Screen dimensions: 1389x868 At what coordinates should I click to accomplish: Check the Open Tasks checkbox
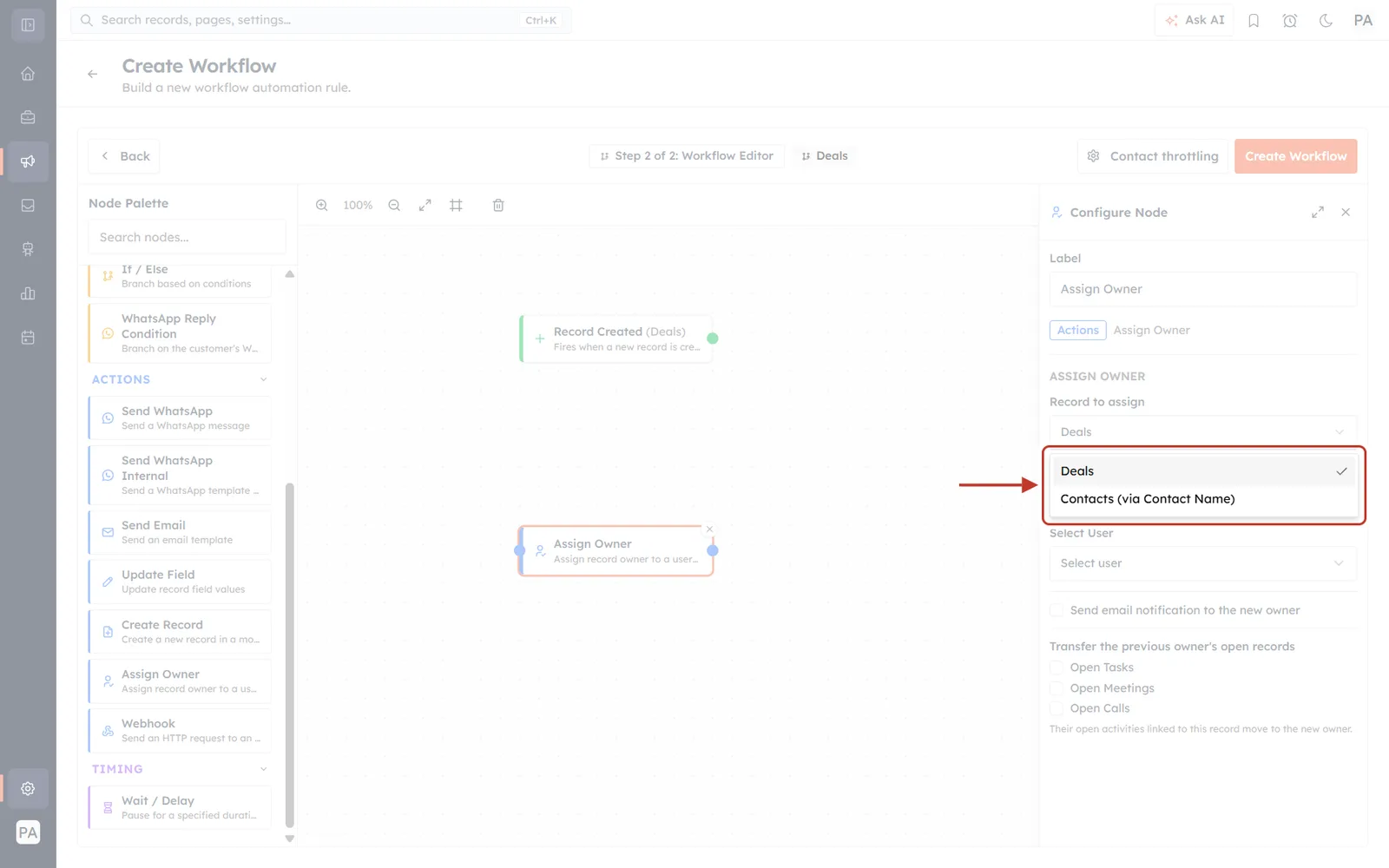pos(1057,667)
